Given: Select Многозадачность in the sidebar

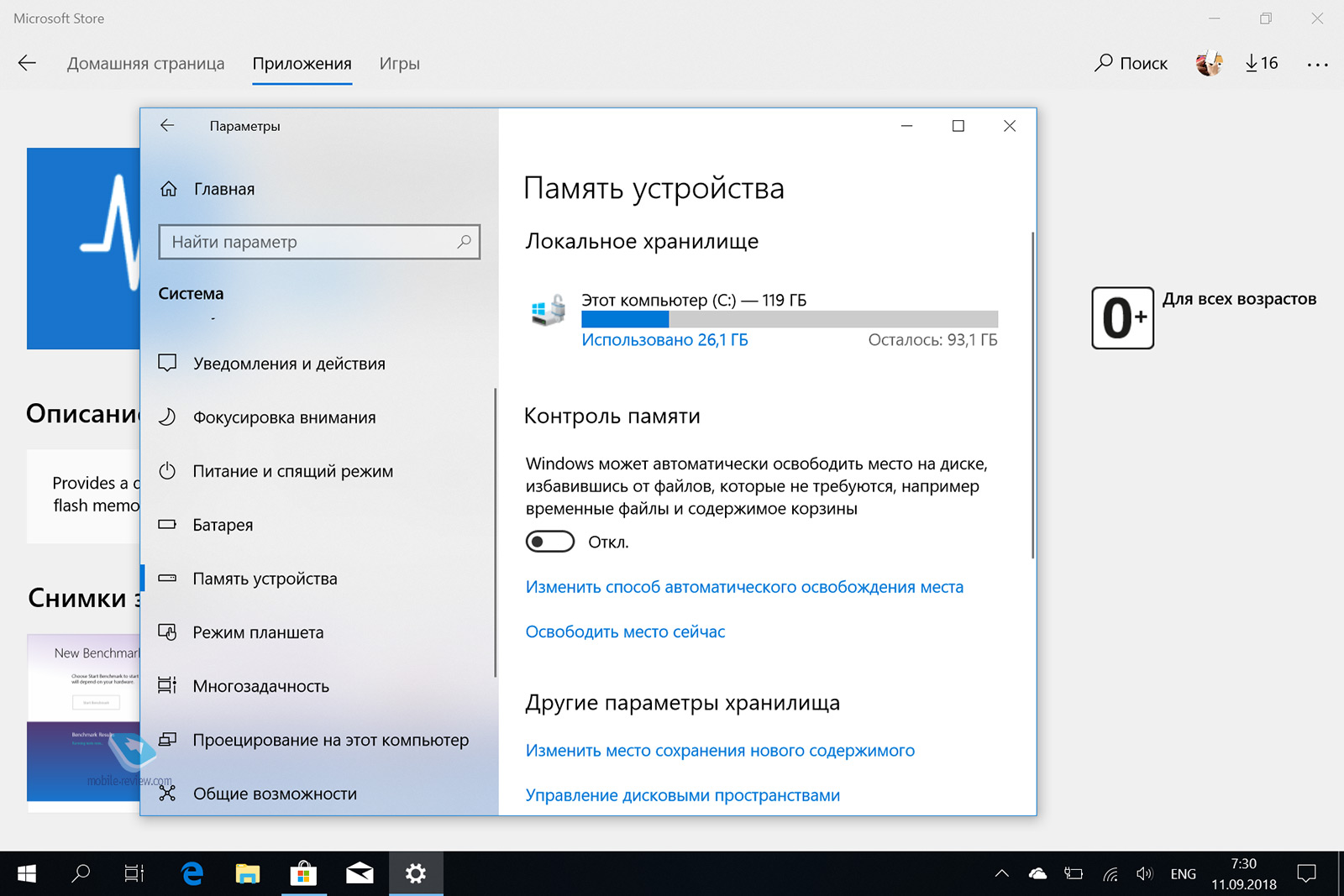Looking at the screenshot, I should click(260, 686).
